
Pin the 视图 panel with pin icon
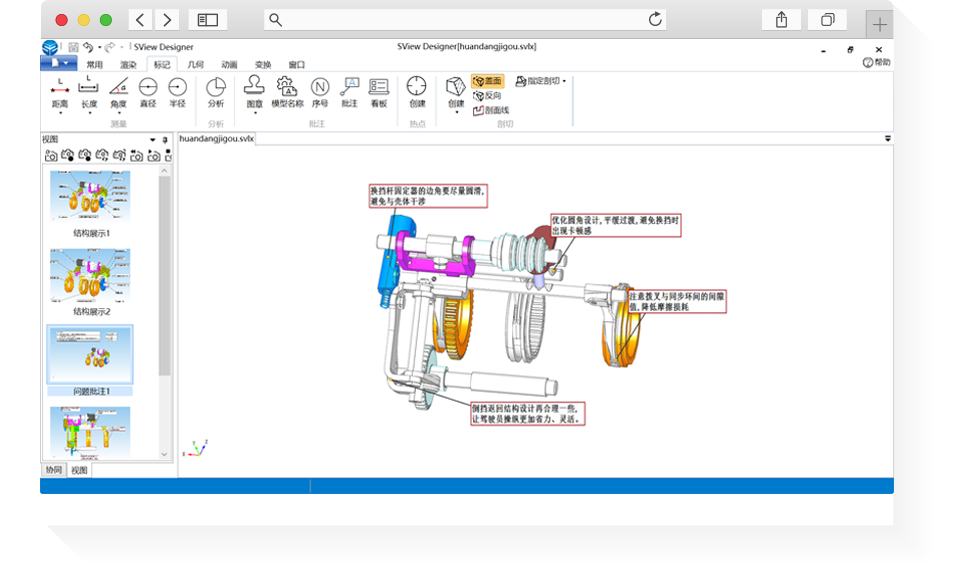pyautogui.click(x=165, y=139)
